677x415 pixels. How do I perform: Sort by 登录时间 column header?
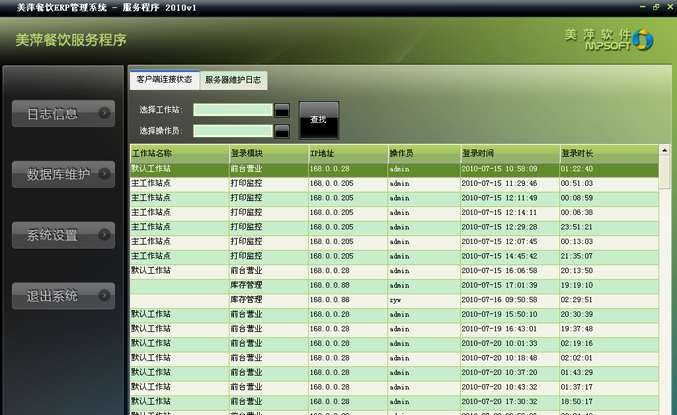click(x=510, y=153)
